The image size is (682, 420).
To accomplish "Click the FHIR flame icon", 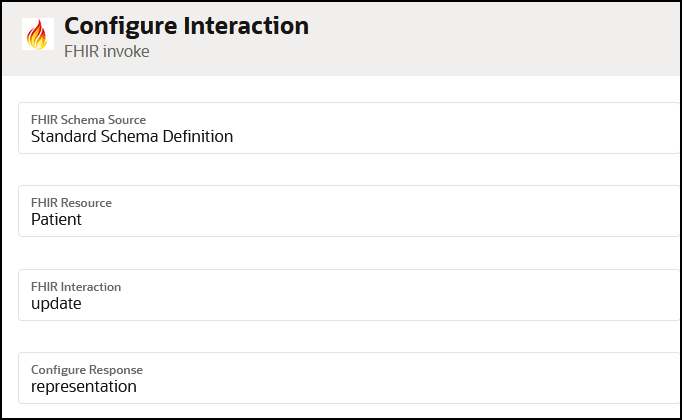I will coord(38,34).
